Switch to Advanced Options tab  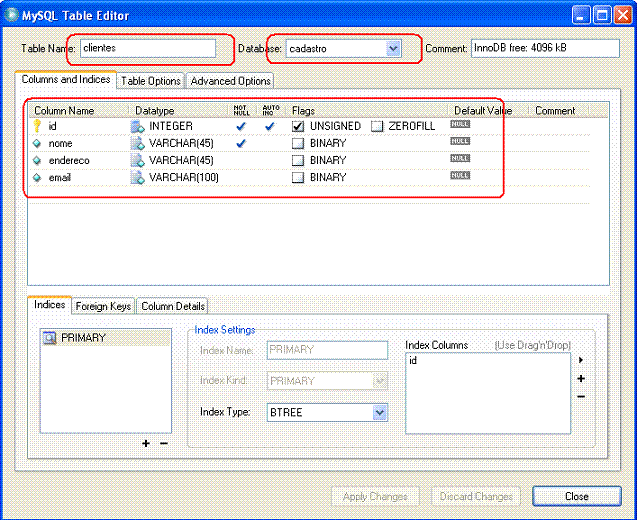(x=230, y=81)
